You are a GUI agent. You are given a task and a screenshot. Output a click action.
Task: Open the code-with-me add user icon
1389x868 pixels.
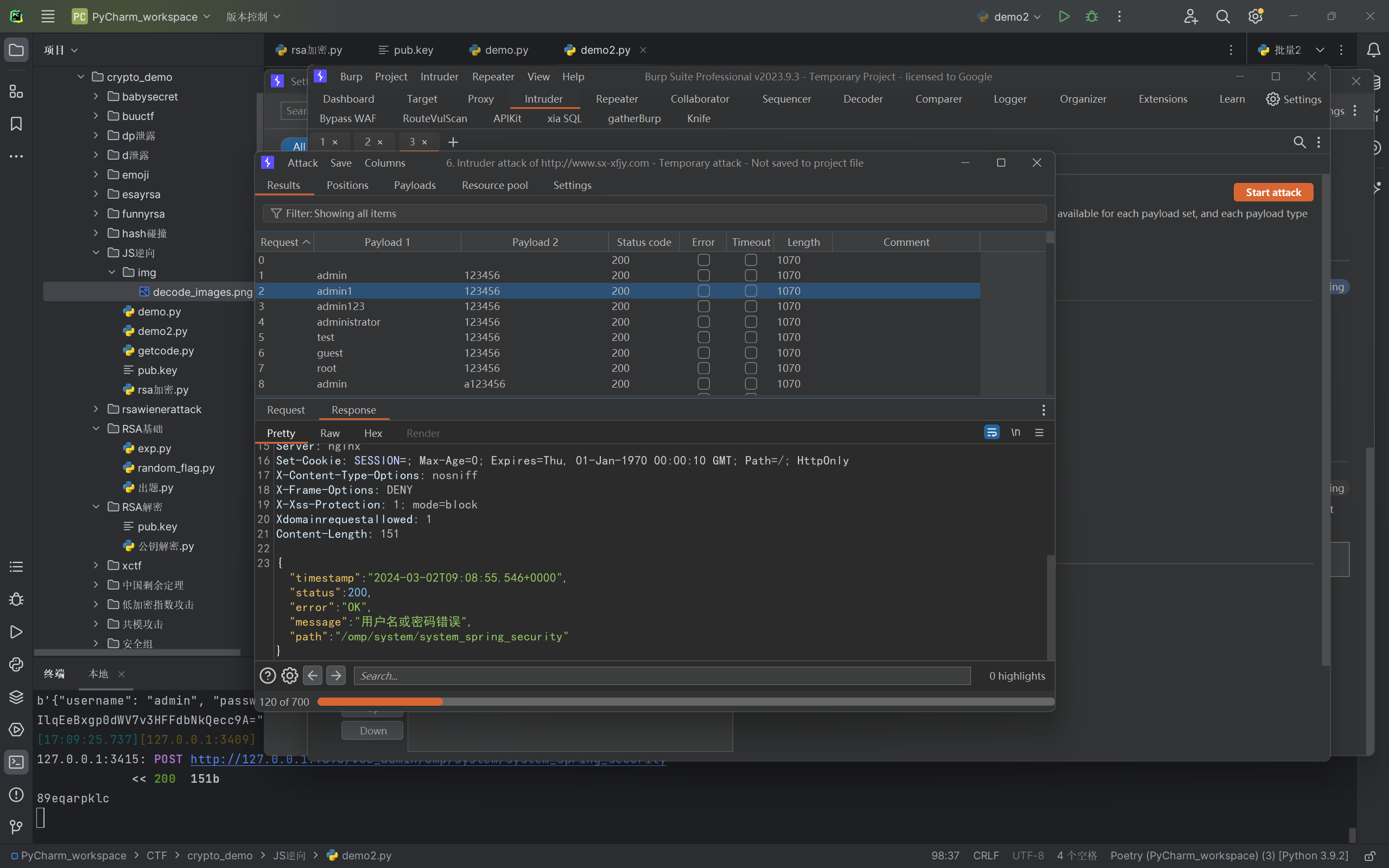(x=1191, y=17)
